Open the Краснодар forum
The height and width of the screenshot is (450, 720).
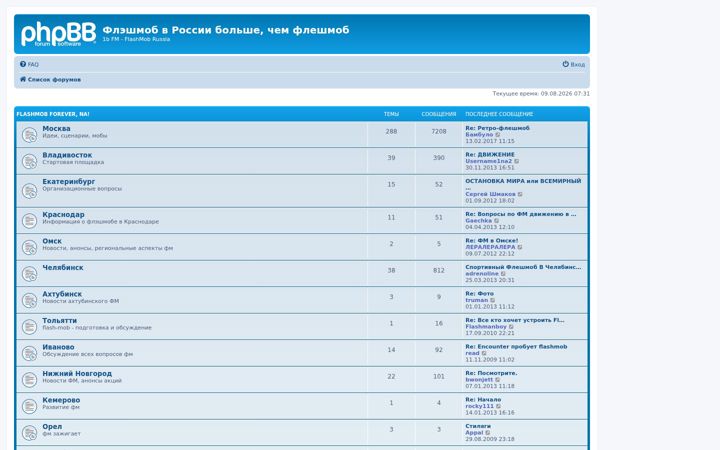pos(63,214)
